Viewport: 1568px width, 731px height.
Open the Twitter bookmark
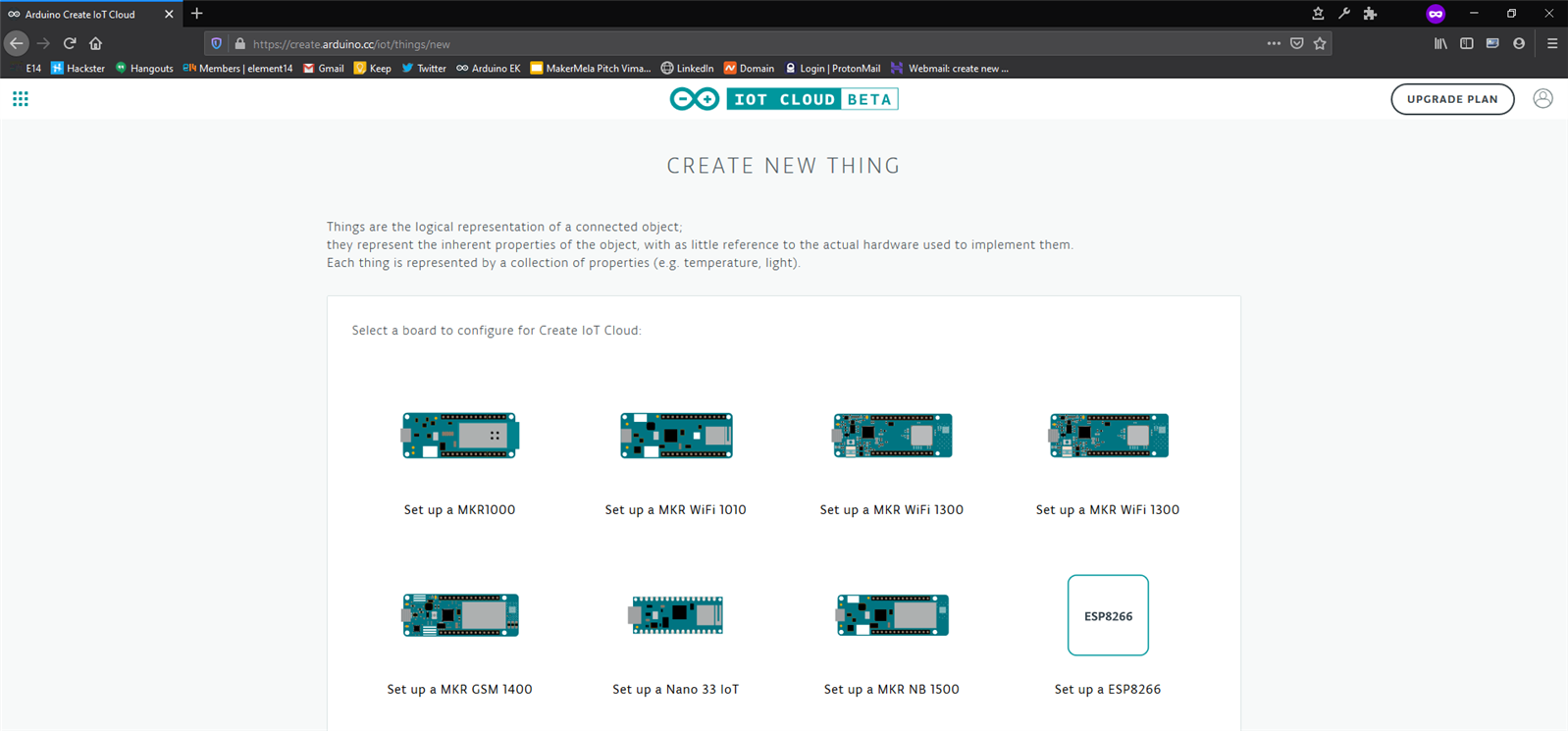[x=424, y=69]
